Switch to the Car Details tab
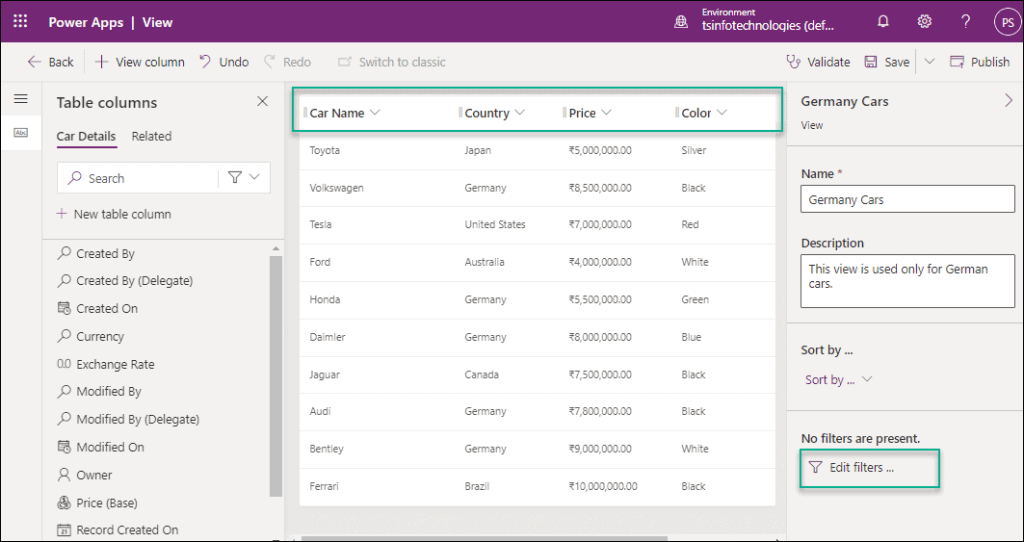The width and height of the screenshot is (1024, 542). pos(86,136)
